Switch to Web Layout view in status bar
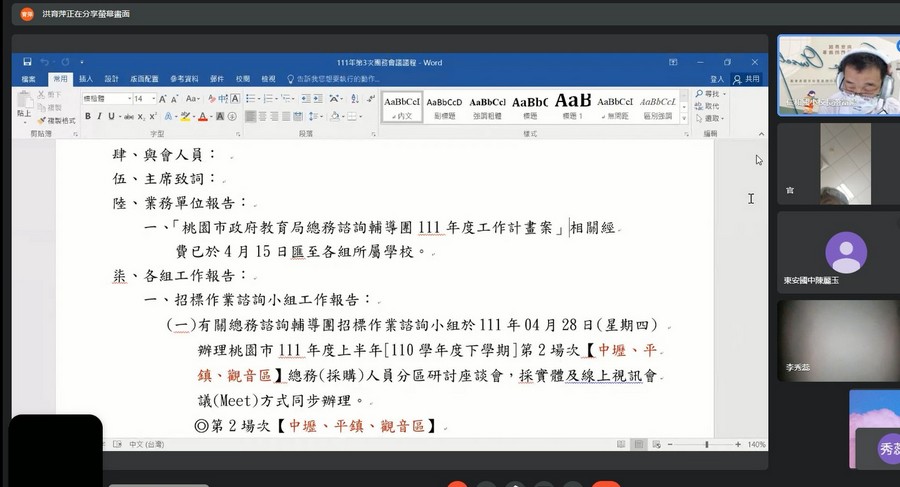Image resolution: width=900 pixels, height=487 pixels. tap(656, 444)
